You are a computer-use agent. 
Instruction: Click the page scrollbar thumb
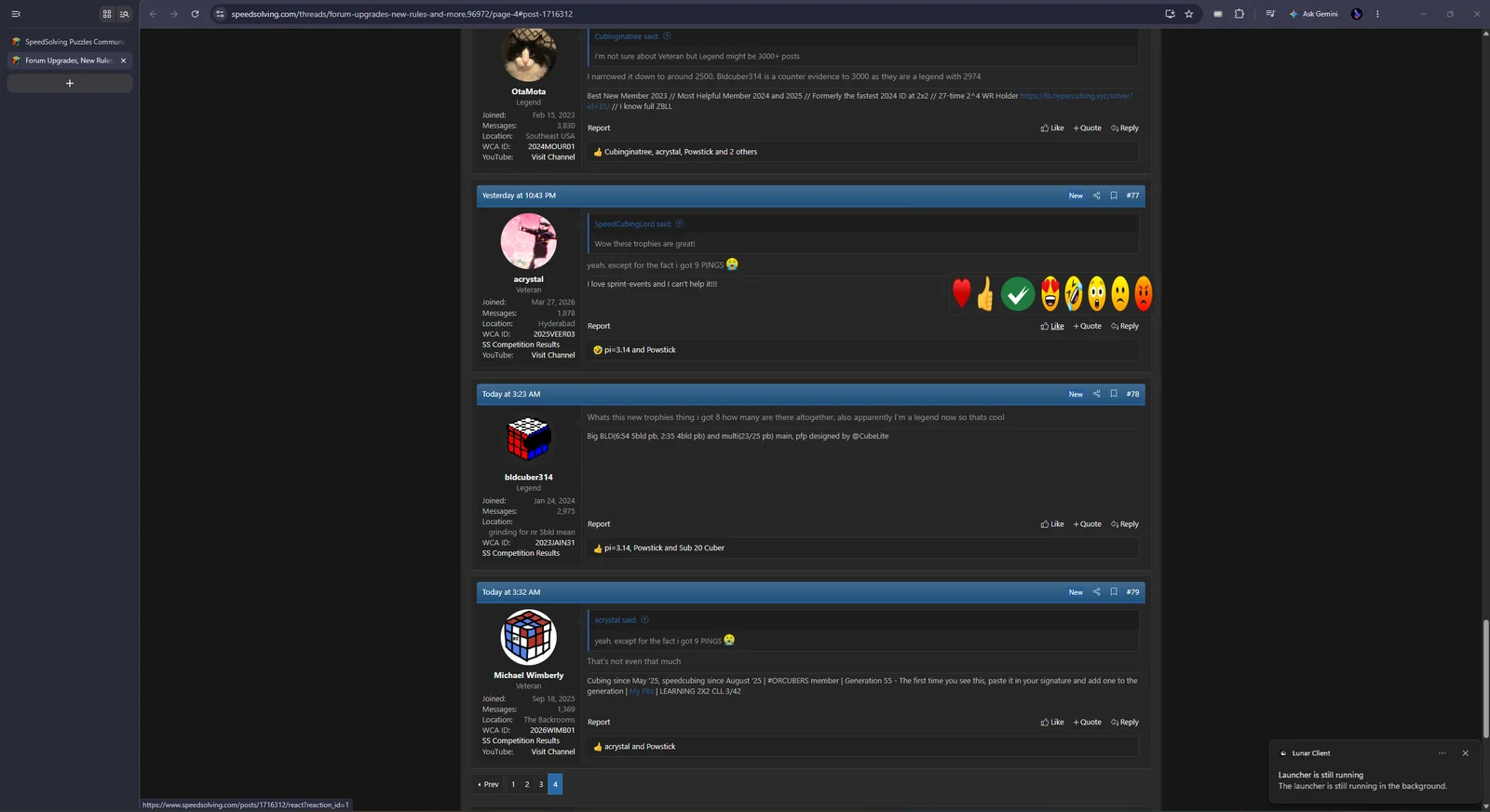tap(1485, 679)
